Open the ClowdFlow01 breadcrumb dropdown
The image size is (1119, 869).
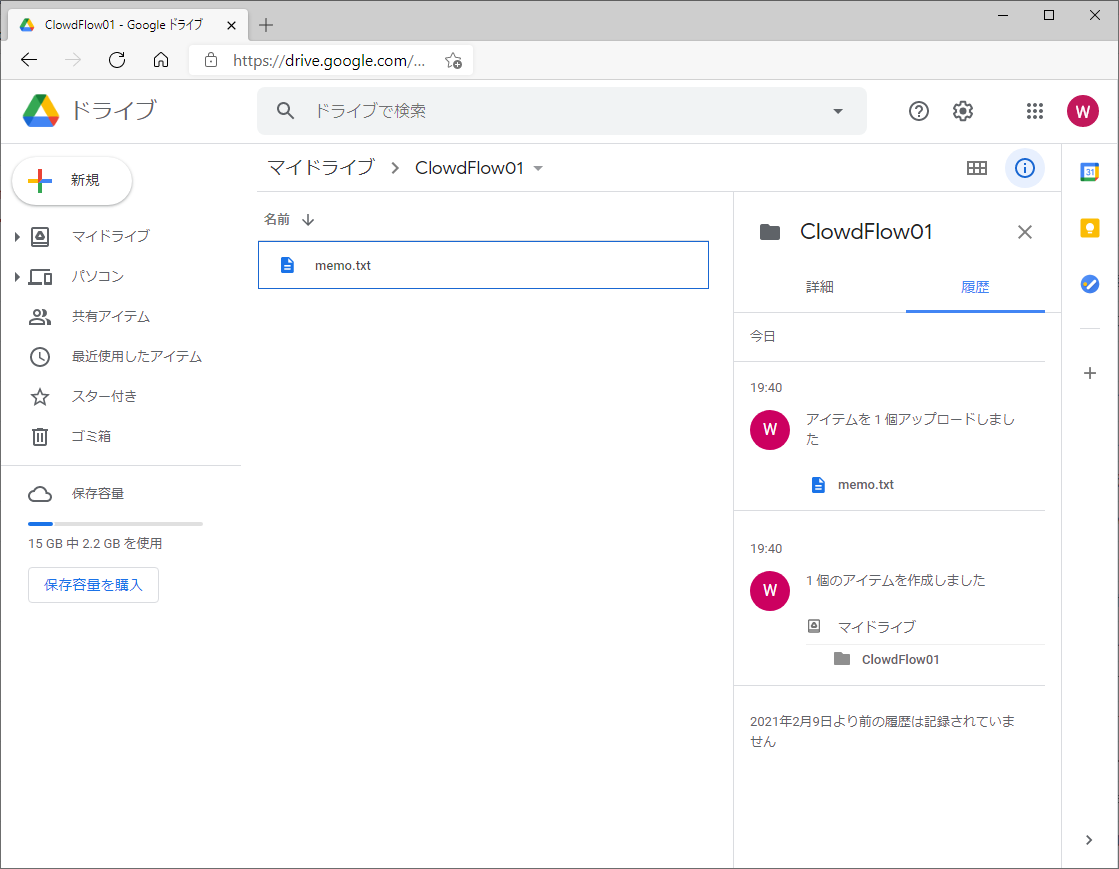[538, 168]
